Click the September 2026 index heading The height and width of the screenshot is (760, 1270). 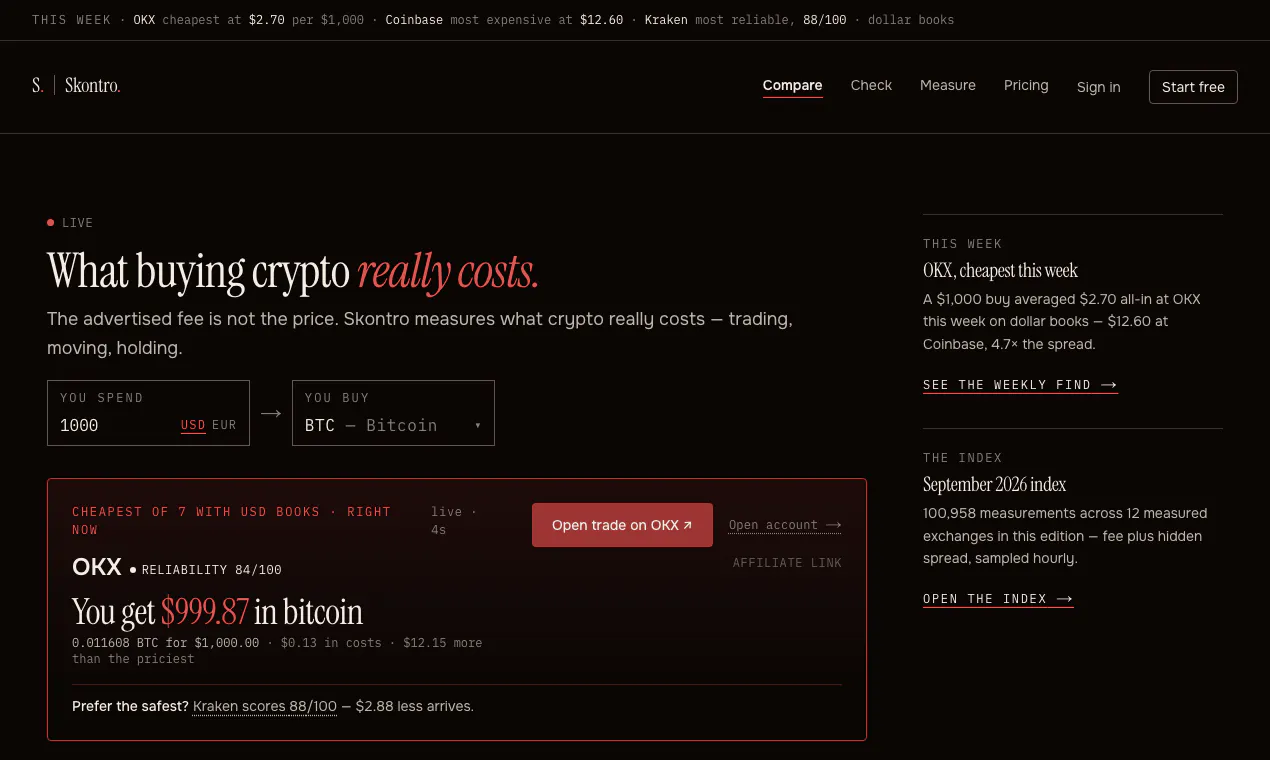pyautogui.click(x=994, y=485)
